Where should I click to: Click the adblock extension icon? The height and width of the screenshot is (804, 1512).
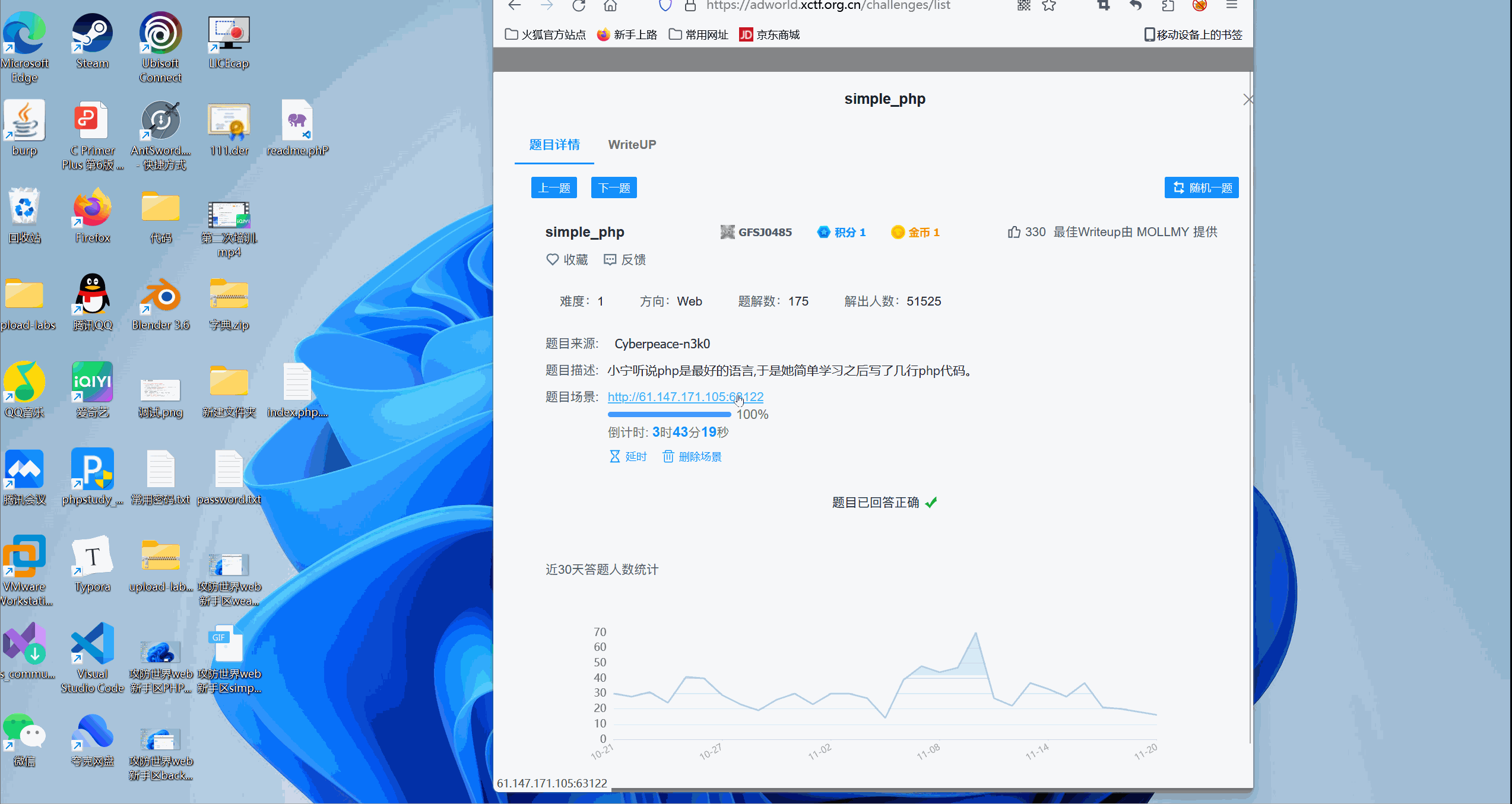(1199, 6)
